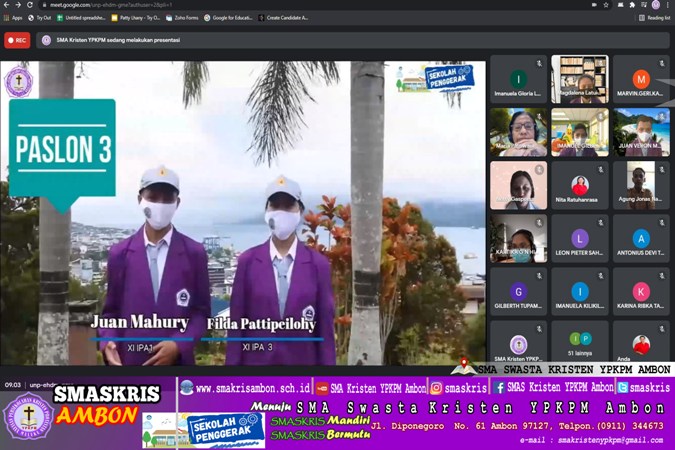The width and height of the screenshot is (675, 450).
Task: Open the Patty bookmark
Action: tap(135, 18)
